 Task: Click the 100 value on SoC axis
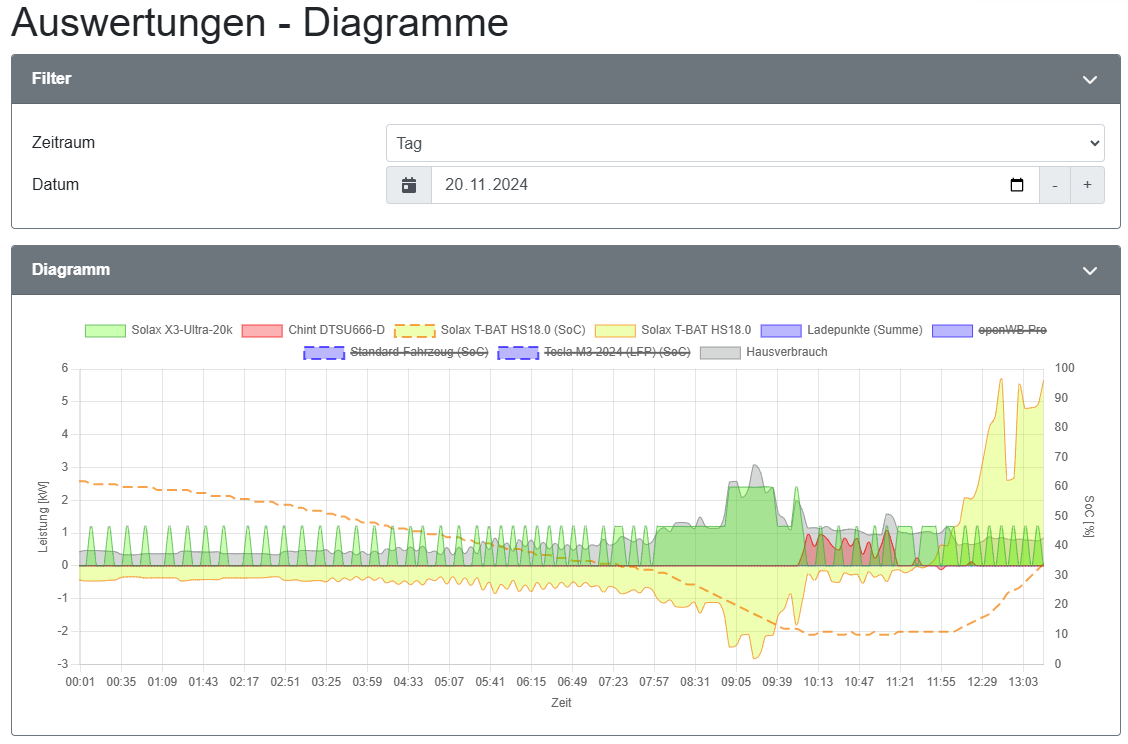coord(1065,368)
